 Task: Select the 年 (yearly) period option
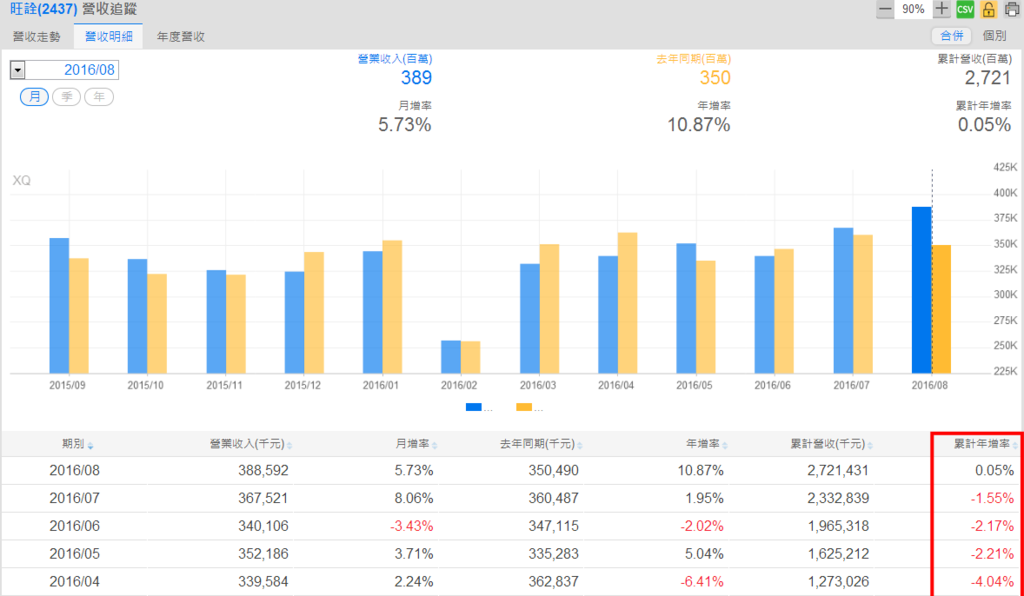pyautogui.click(x=99, y=97)
